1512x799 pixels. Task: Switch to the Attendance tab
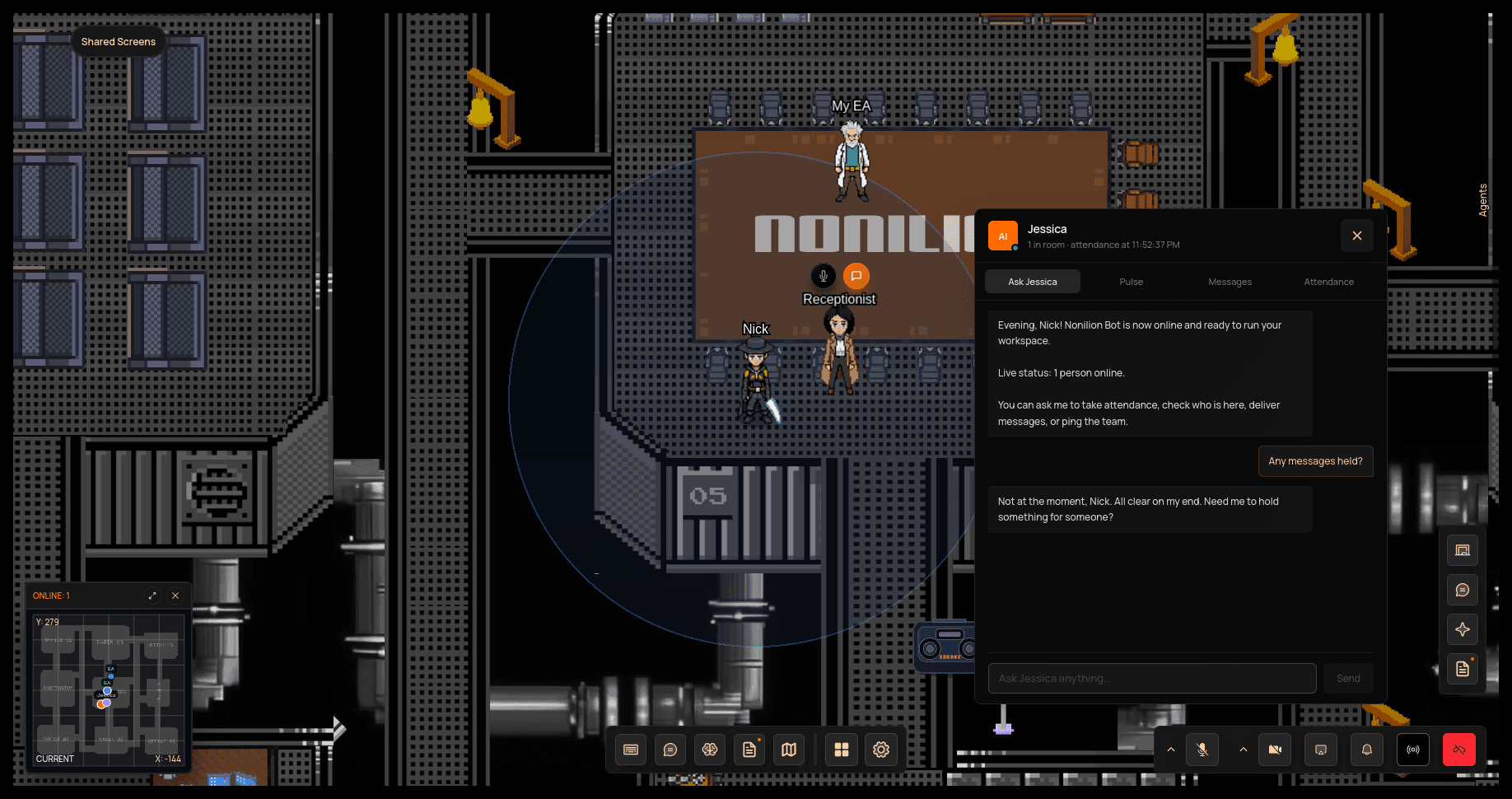pyautogui.click(x=1329, y=282)
